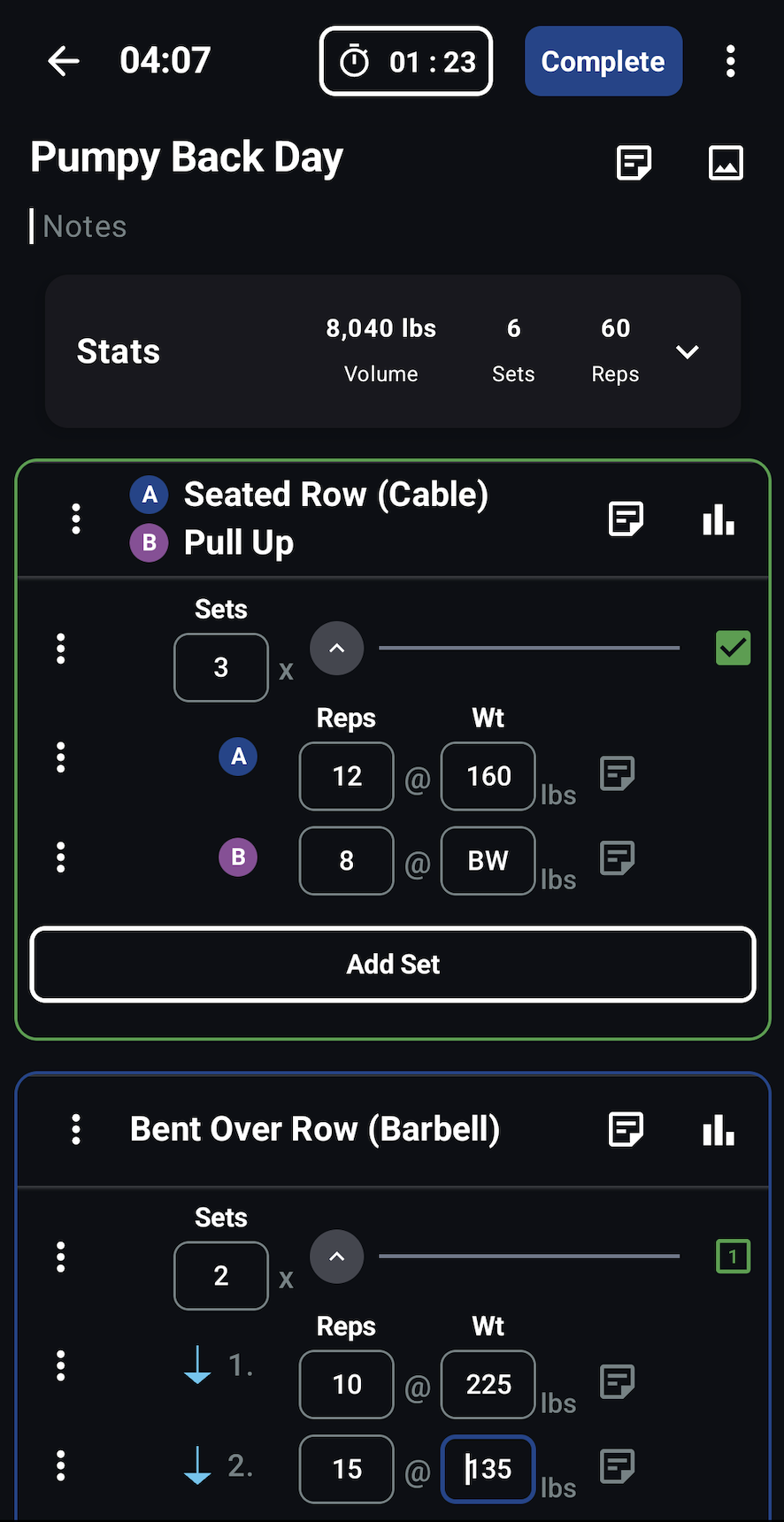Collapse the Seated Row rest timer row
Screen dimensions: 784x1522
(x=336, y=648)
